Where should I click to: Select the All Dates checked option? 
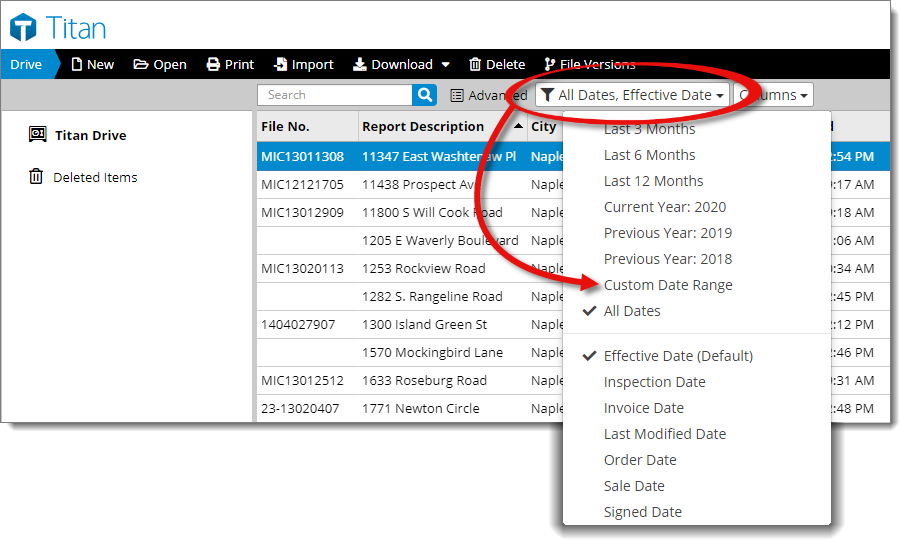(632, 311)
